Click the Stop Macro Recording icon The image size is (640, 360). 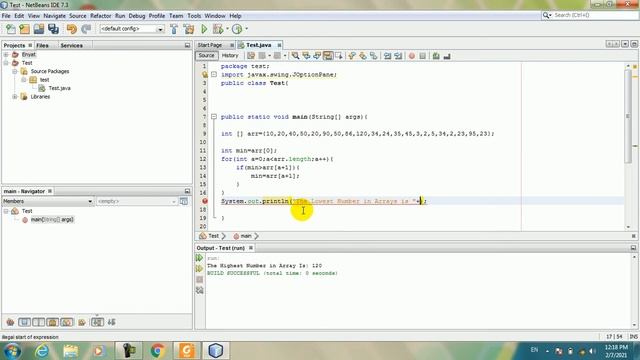coord(422,56)
